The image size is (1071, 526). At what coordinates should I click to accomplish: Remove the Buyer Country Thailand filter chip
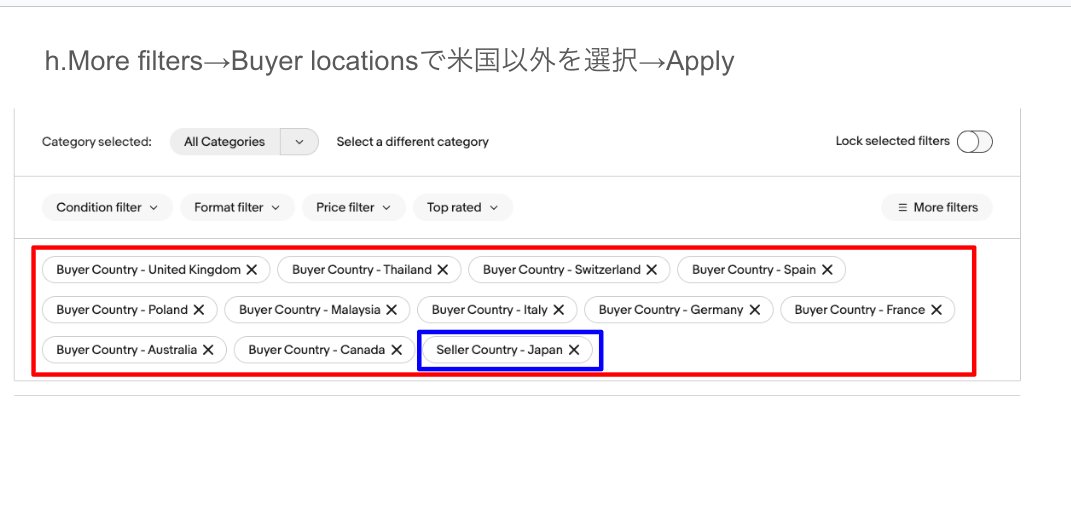443,270
